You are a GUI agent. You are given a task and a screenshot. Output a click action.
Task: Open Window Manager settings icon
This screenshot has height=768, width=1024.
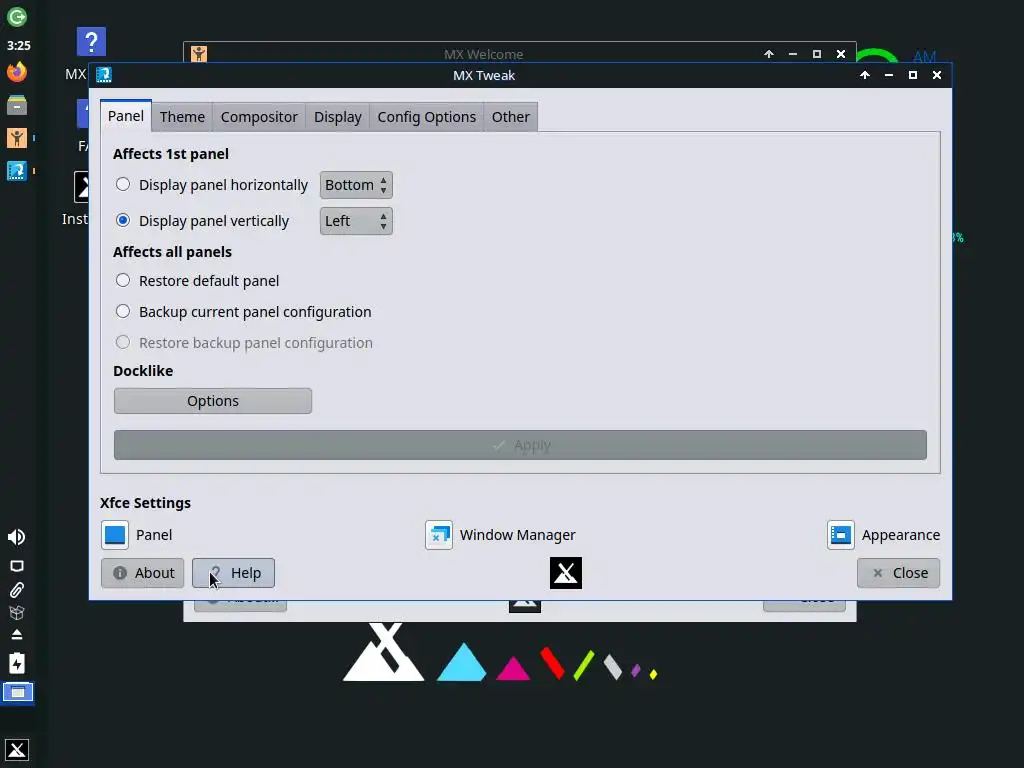point(439,535)
